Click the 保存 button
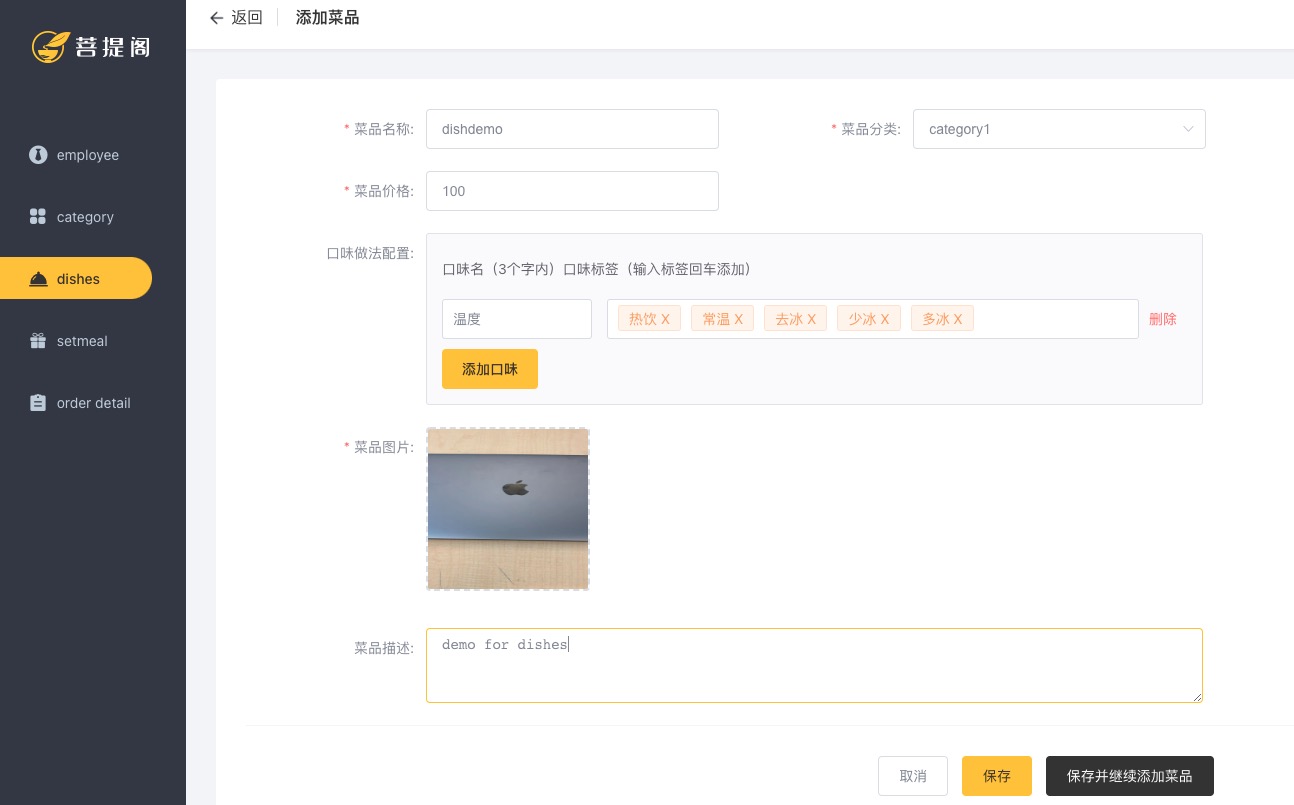The height and width of the screenshot is (805, 1294). pos(997,776)
